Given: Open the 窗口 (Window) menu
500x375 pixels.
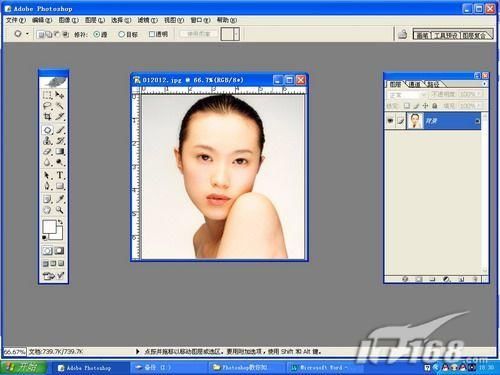Looking at the screenshot, I should (200, 20).
